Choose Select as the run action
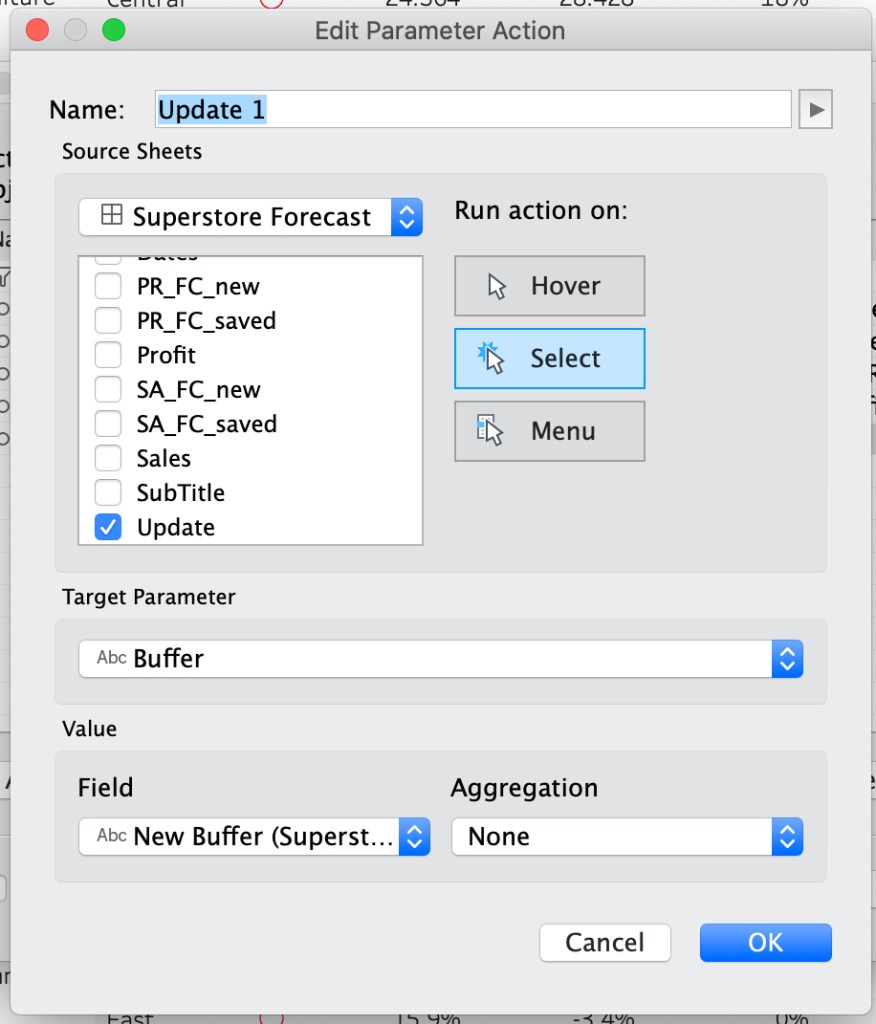876x1024 pixels. click(549, 359)
